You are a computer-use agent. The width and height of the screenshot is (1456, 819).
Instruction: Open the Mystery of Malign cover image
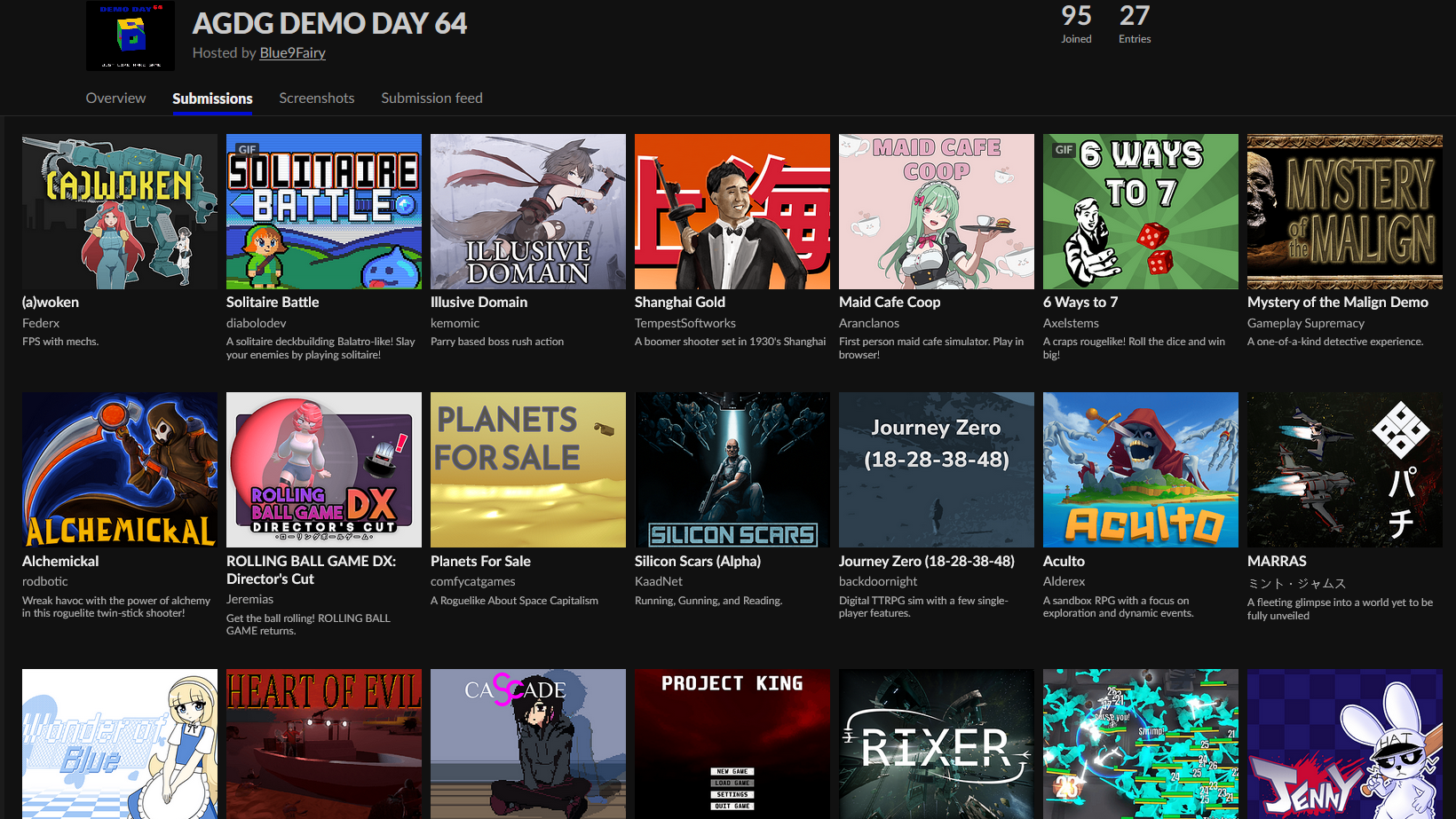1345,211
